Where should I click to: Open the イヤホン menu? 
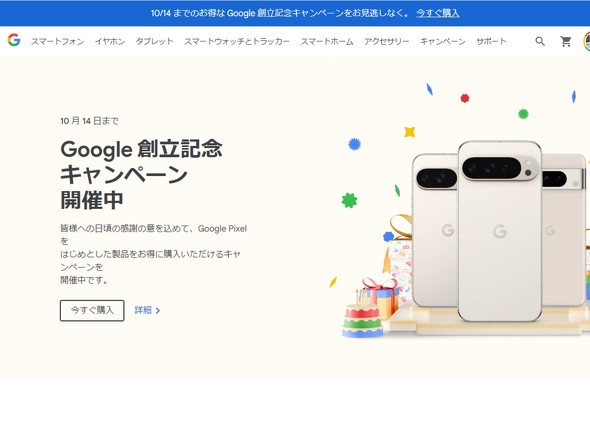coord(110,41)
